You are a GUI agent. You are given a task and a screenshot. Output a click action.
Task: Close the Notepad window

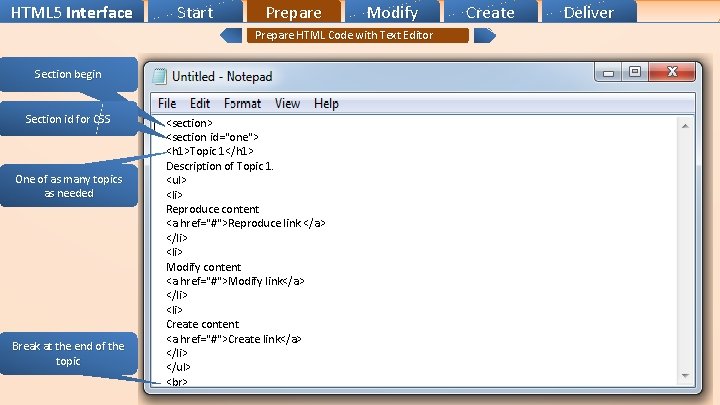point(672,73)
